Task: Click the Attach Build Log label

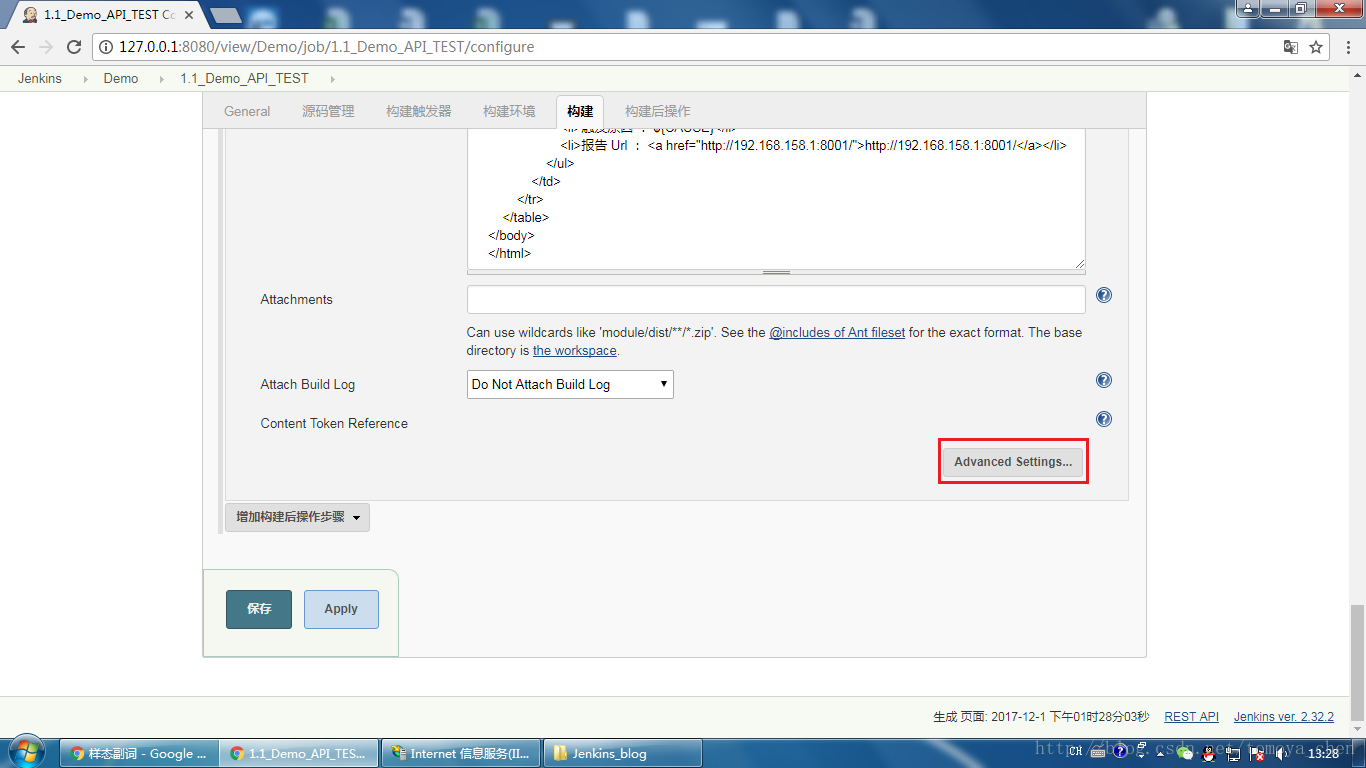Action: coord(308,384)
